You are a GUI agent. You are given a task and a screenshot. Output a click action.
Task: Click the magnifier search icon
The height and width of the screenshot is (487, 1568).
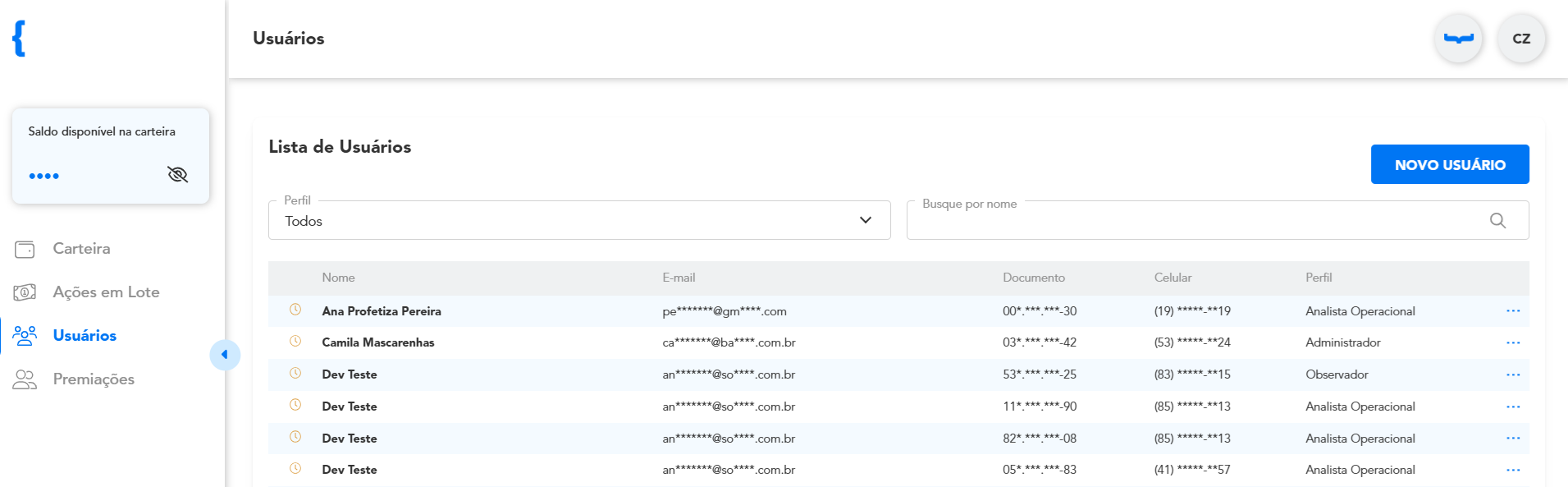point(1497,220)
